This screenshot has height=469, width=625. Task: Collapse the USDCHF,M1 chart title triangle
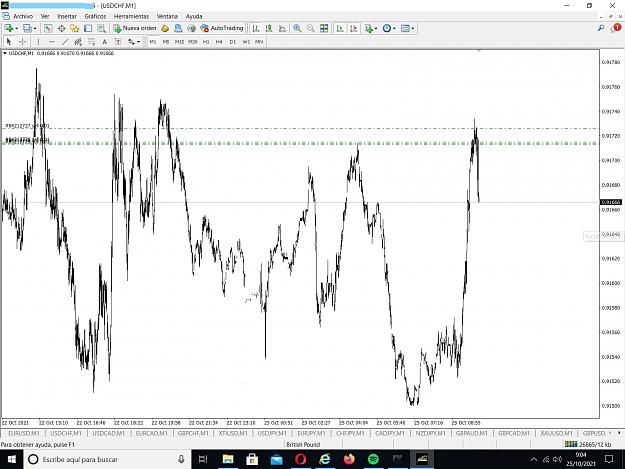[5, 53]
